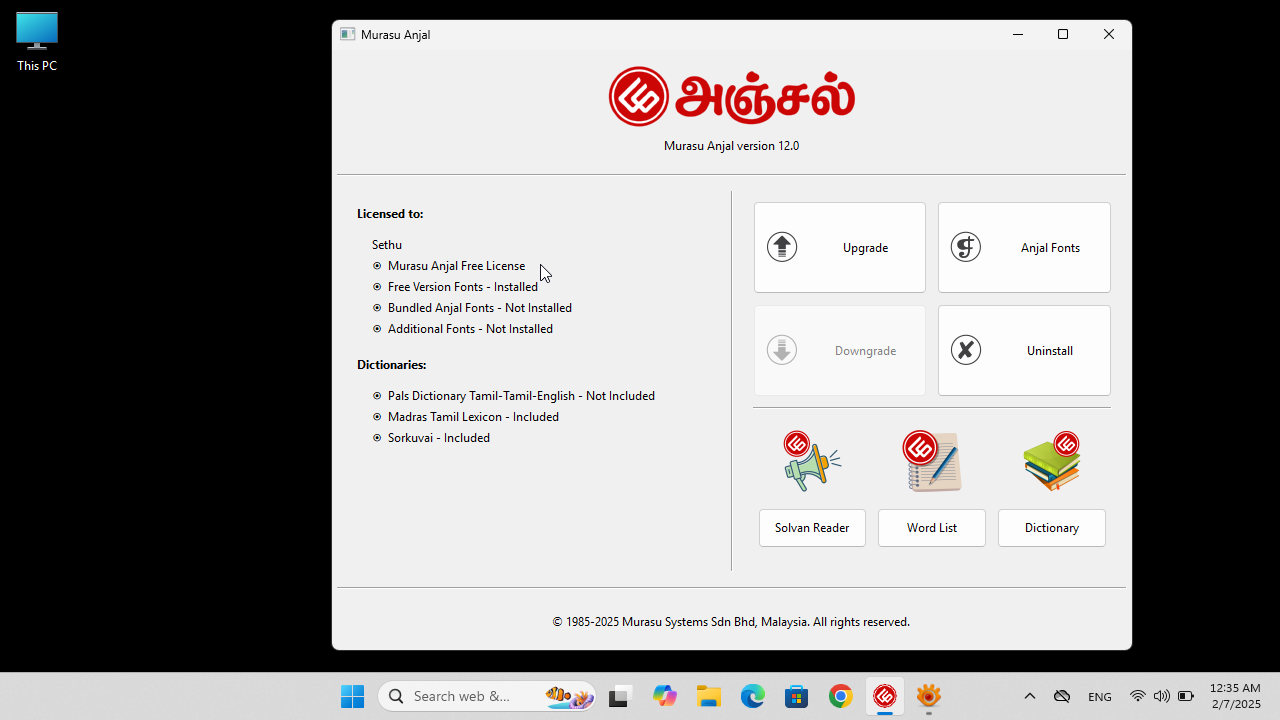The image size is (1280, 720).
Task: Click the Uninstall X icon
Action: (x=965, y=350)
